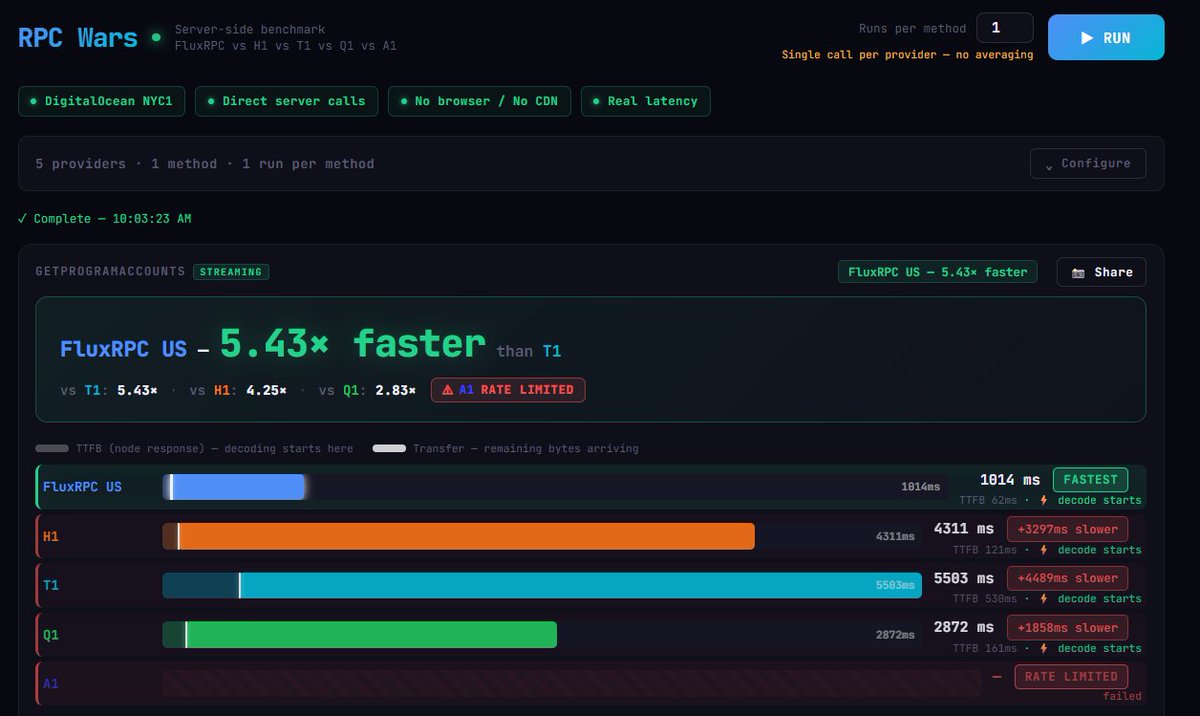Click the FluxRPC US row label
The height and width of the screenshot is (716, 1200).
(82, 487)
